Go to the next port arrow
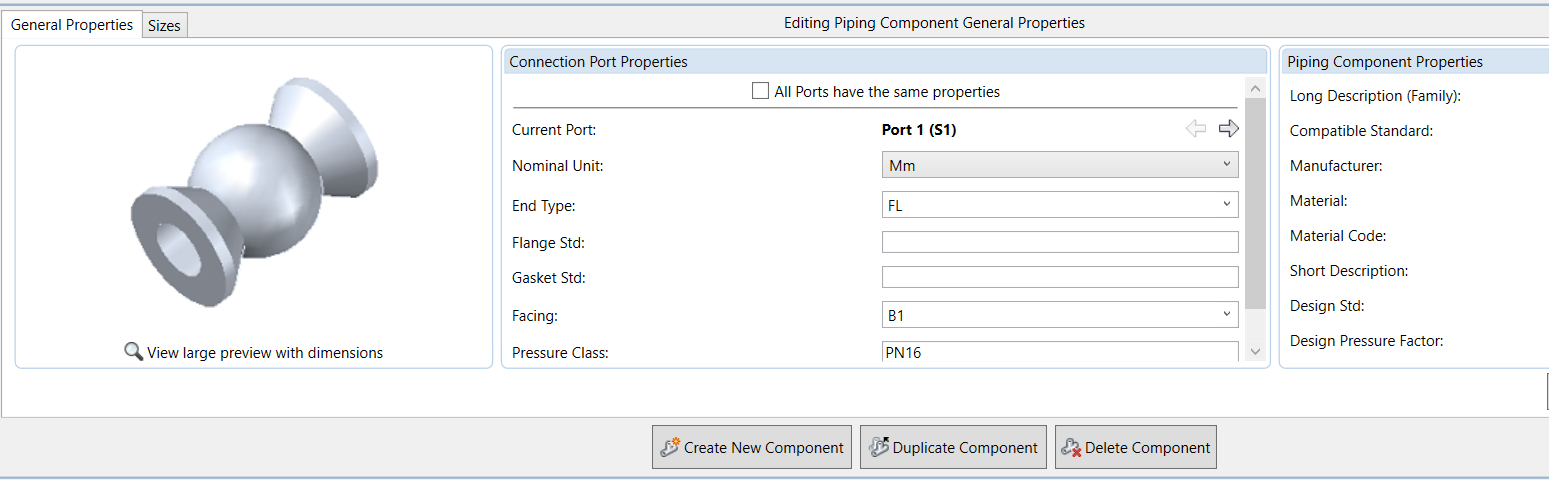 click(x=1229, y=128)
